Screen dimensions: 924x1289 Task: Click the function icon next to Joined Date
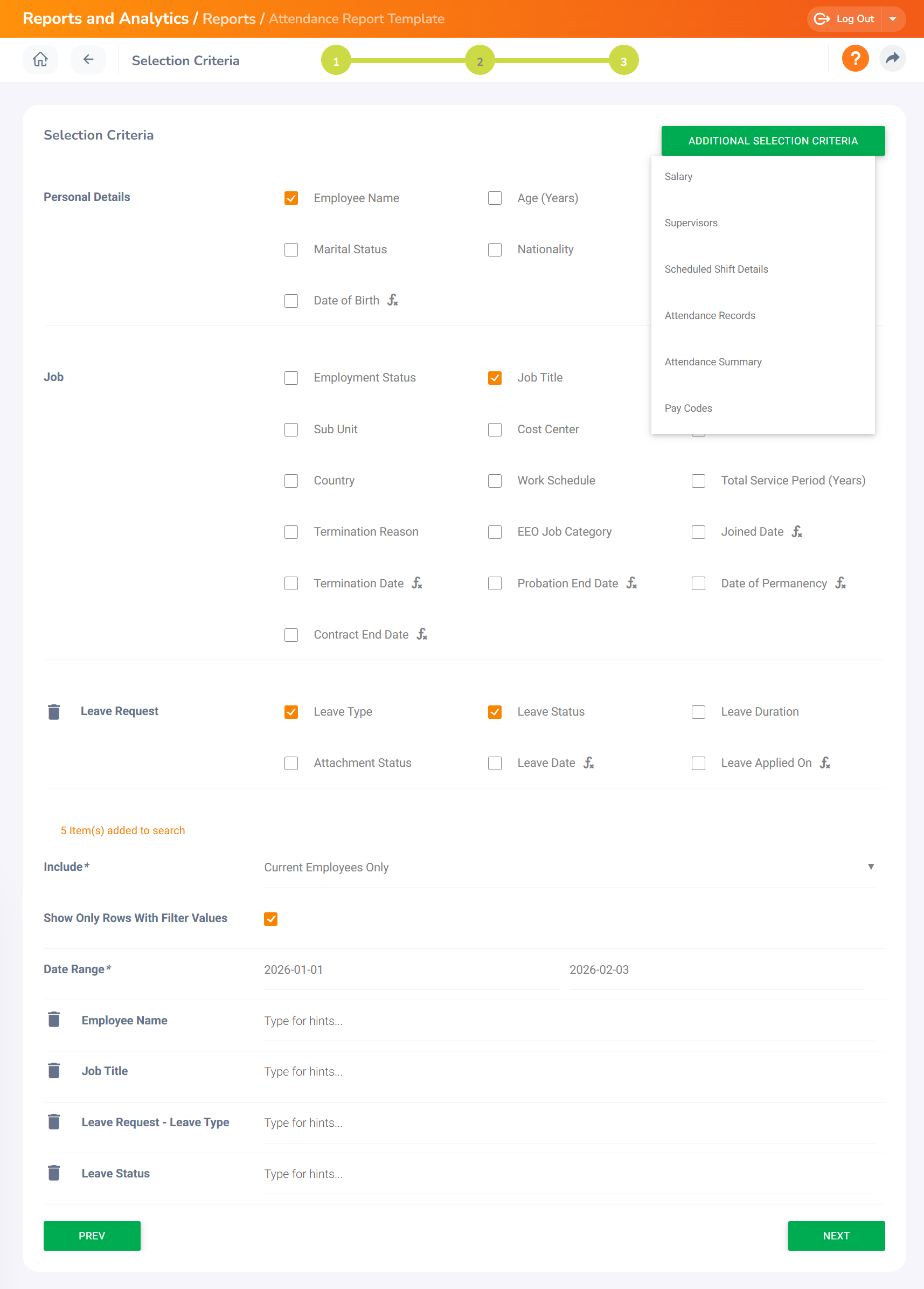click(x=797, y=531)
